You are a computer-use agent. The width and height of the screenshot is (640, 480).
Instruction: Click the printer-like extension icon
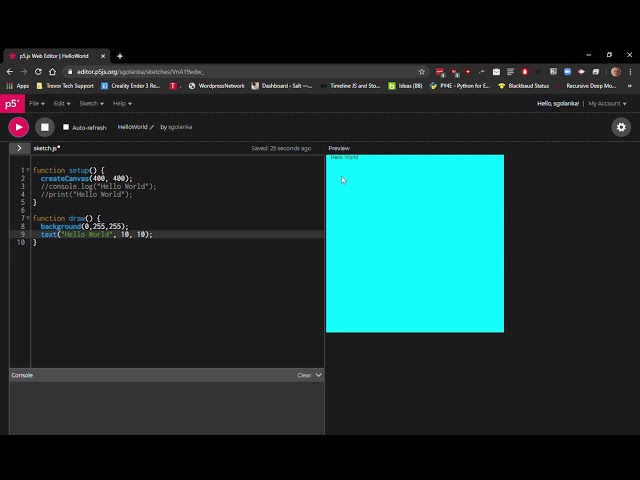(596, 72)
